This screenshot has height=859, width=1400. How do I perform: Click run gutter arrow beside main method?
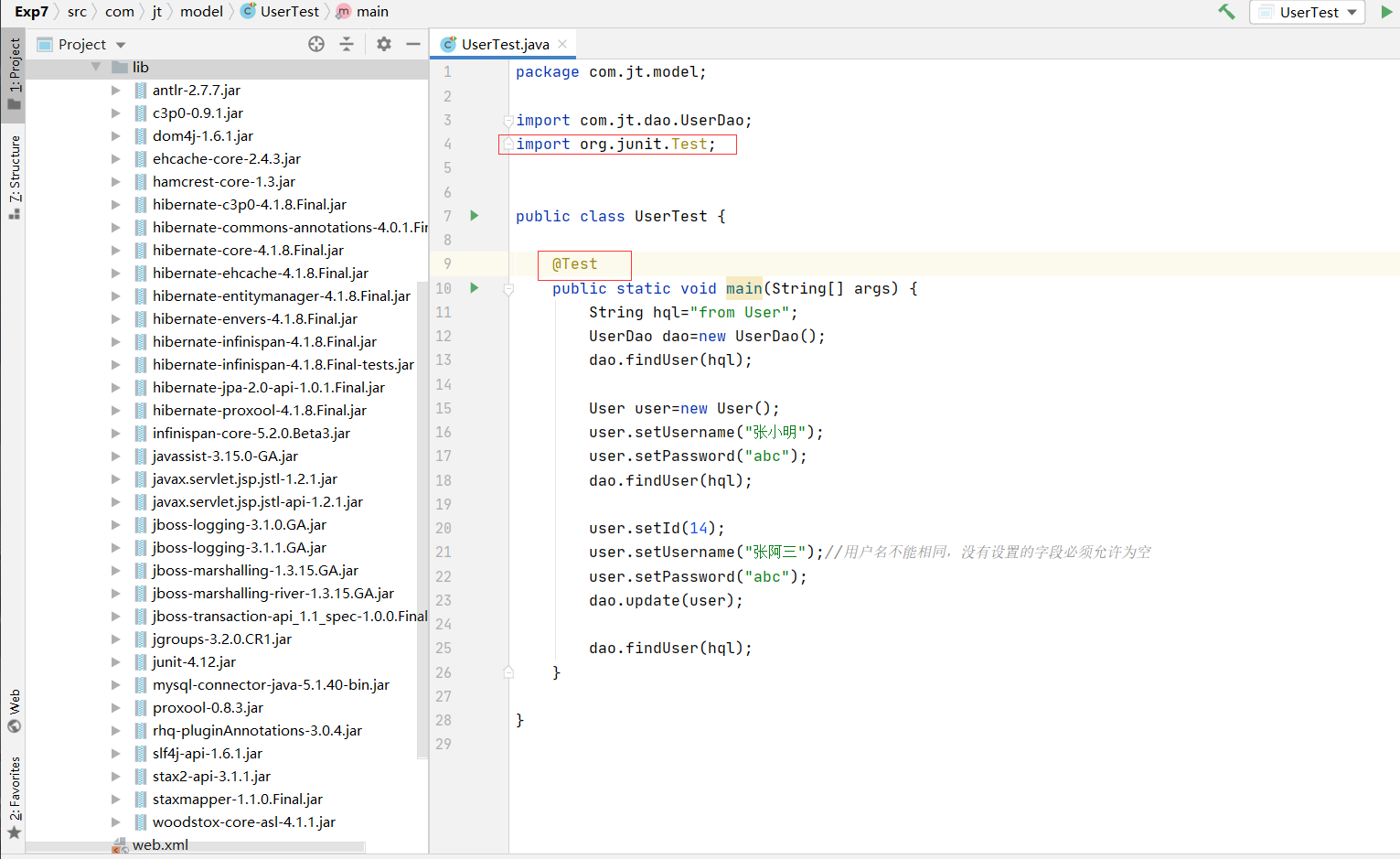click(475, 288)
